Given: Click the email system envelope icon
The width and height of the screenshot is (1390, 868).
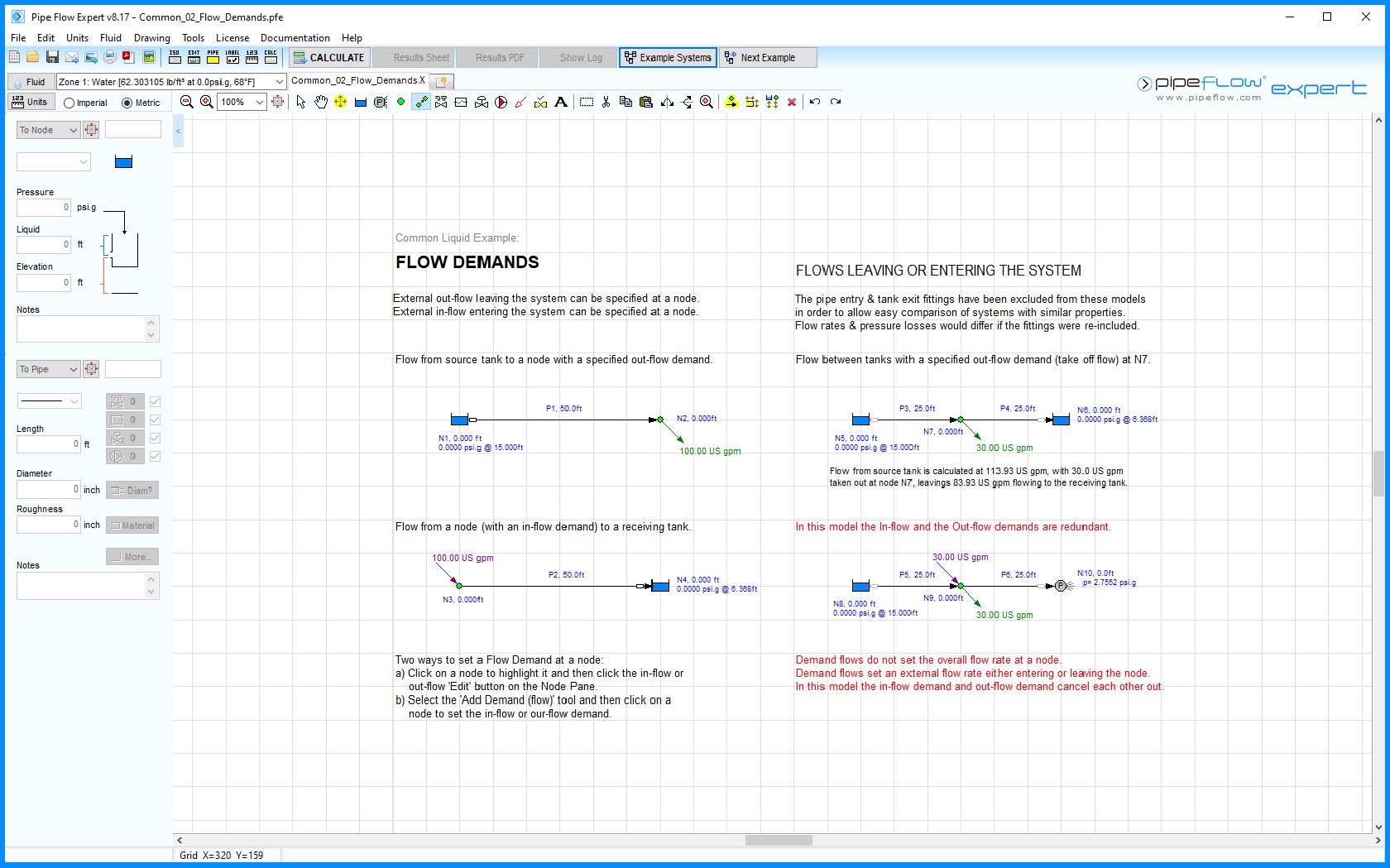Looking at the screenshot, I should click(x=72, y=57).
